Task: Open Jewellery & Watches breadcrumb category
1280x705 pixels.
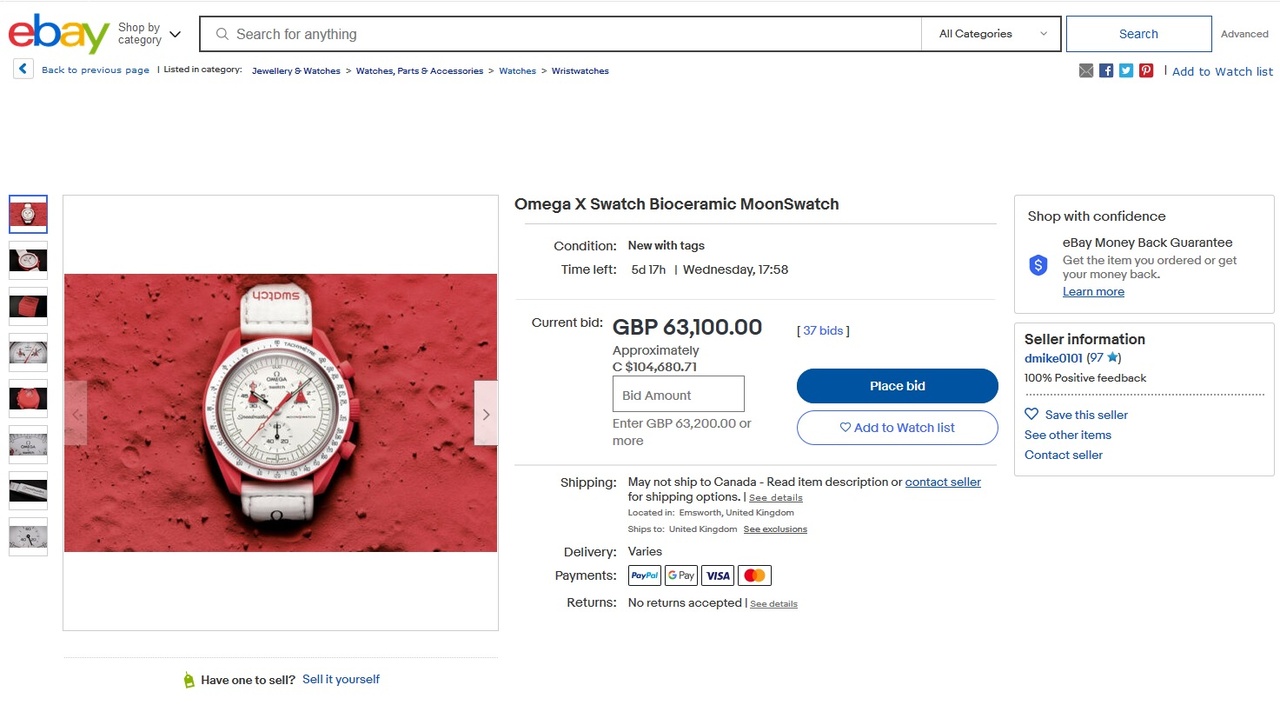Action: (x=296, y=71)
